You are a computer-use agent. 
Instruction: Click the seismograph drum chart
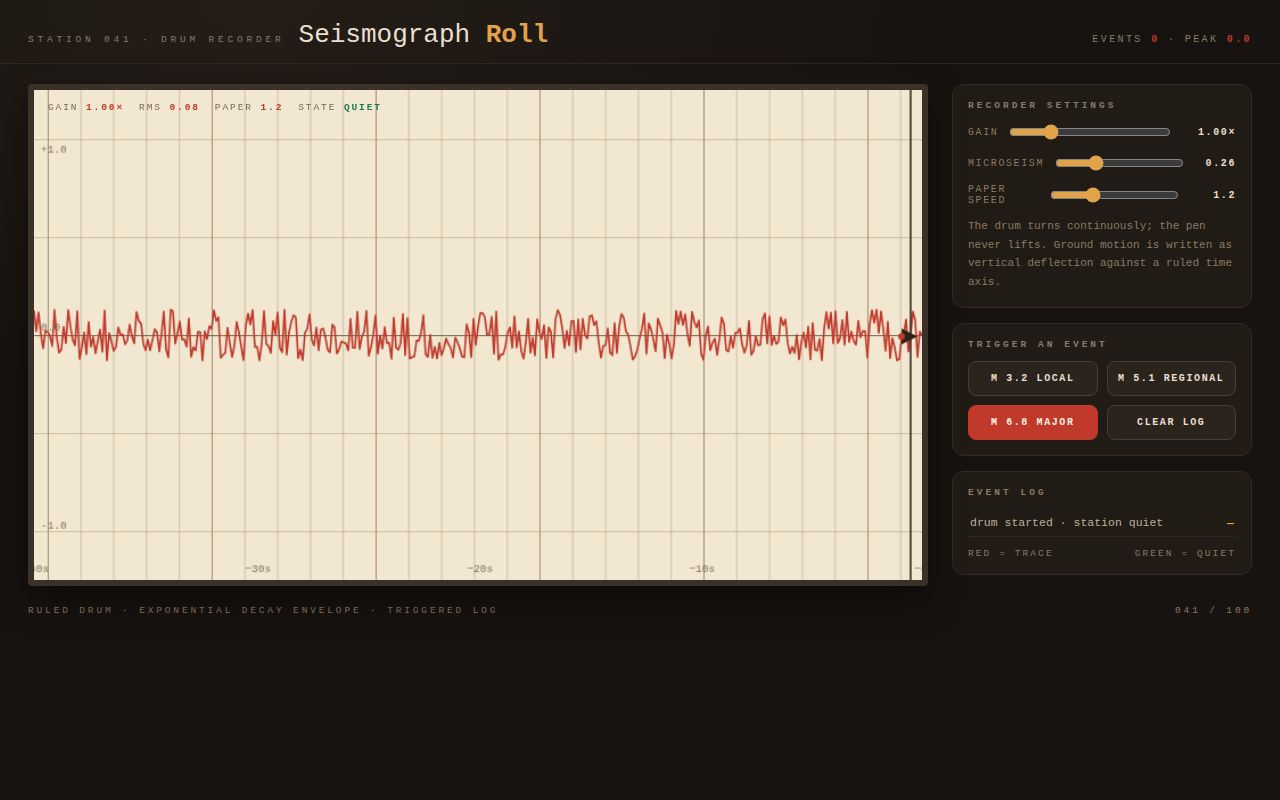click(478, 335)
